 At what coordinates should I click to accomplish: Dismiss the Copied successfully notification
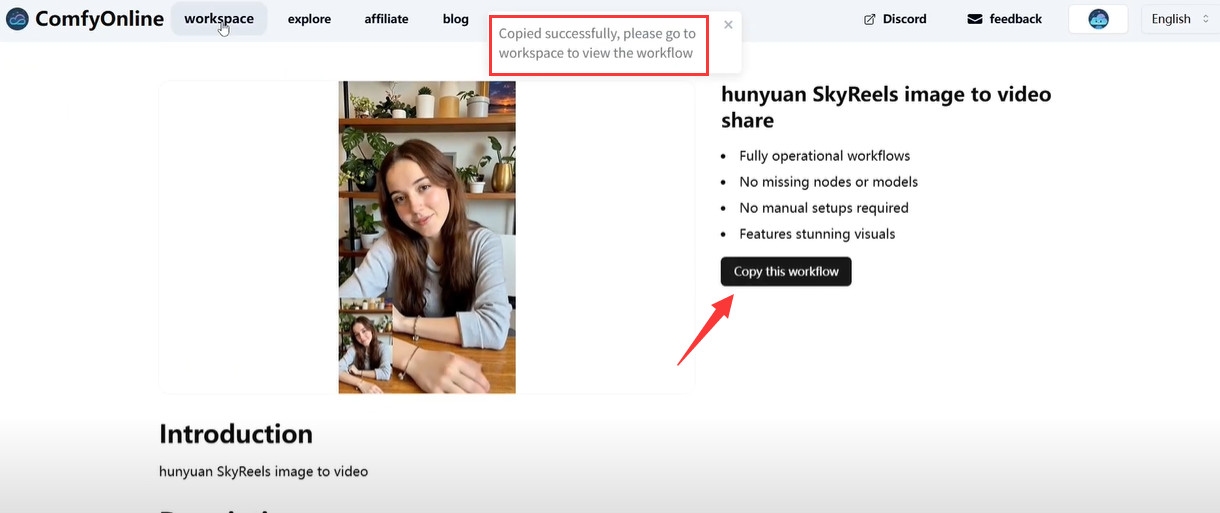pyautogui.click(x=728, y=25)
